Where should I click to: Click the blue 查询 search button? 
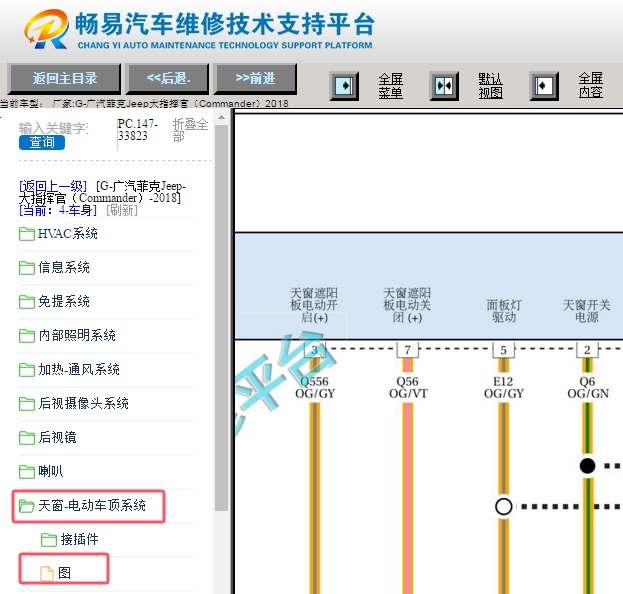(42, 142)
